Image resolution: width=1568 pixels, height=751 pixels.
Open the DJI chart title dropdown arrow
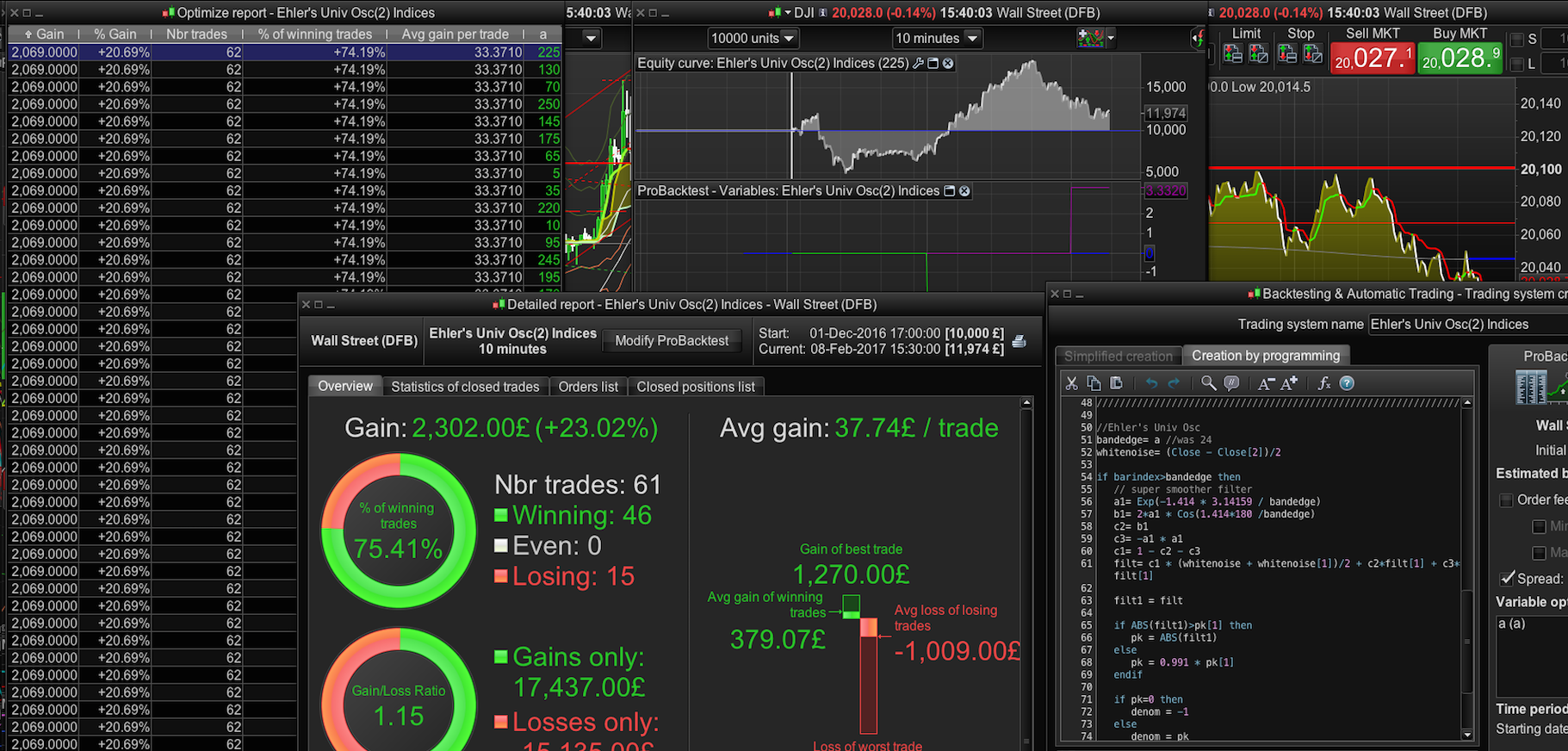[787, 13]
